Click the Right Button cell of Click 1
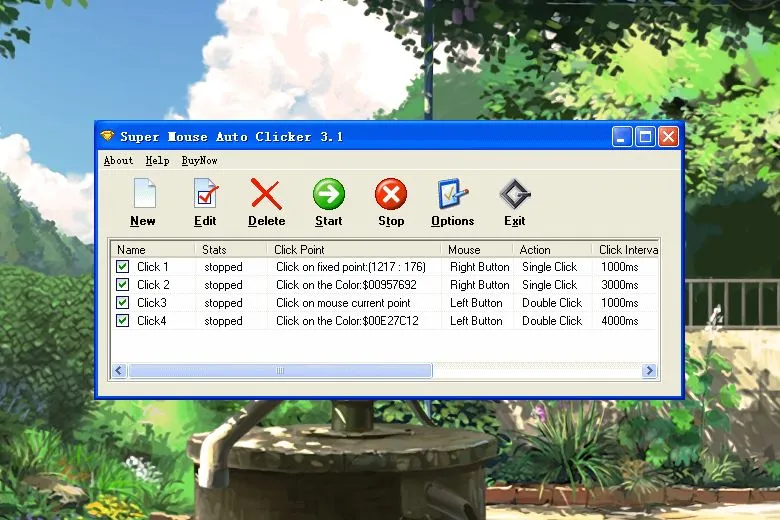The width and height of the screenshot is (780, 520). point(480,267)
